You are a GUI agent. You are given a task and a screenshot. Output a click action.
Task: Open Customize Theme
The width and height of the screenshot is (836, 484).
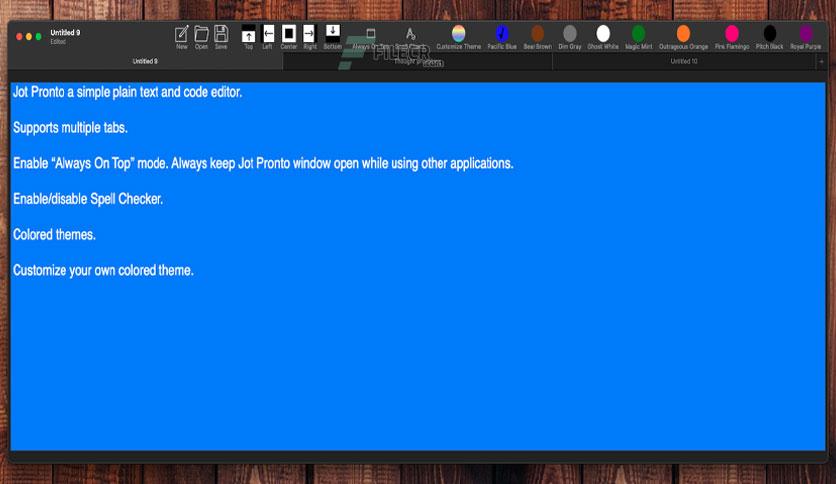[x=458, y=34]
